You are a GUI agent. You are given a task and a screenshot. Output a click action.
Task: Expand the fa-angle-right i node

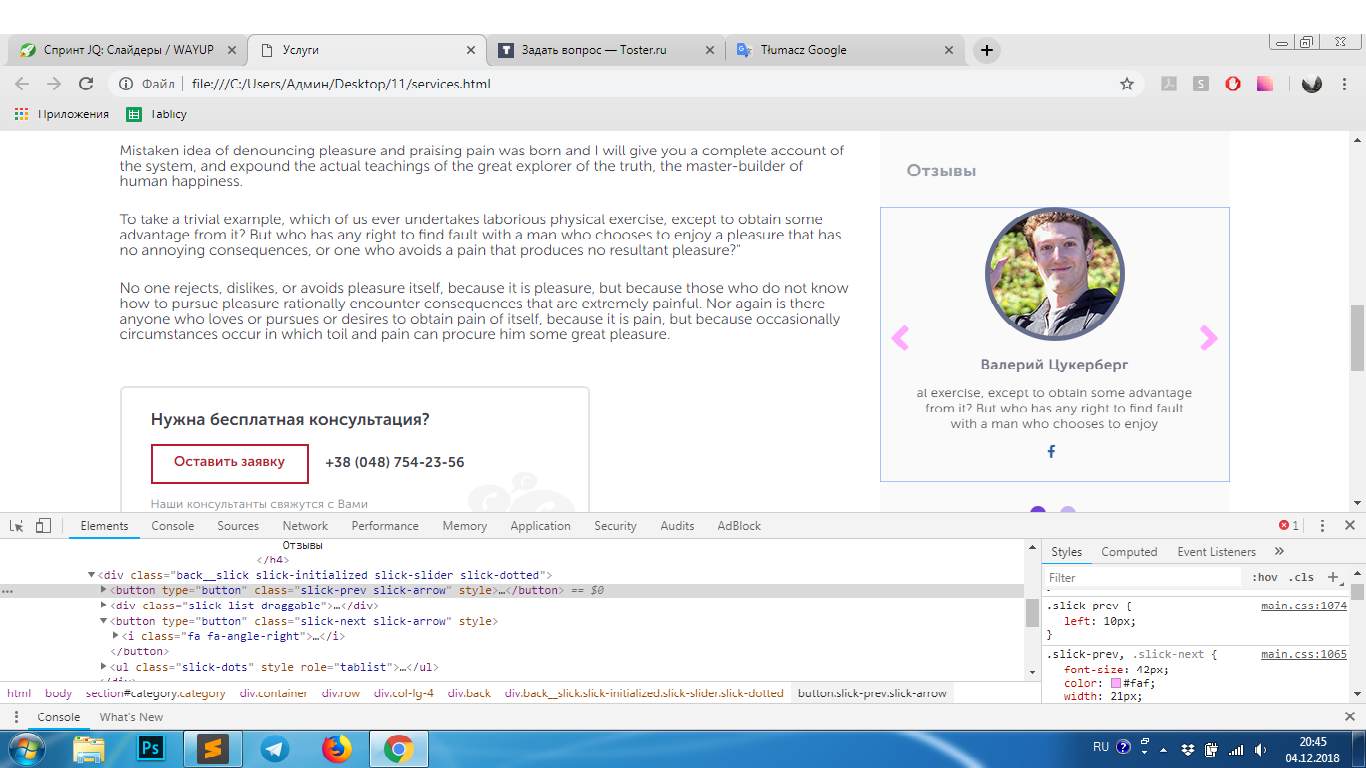117,636
